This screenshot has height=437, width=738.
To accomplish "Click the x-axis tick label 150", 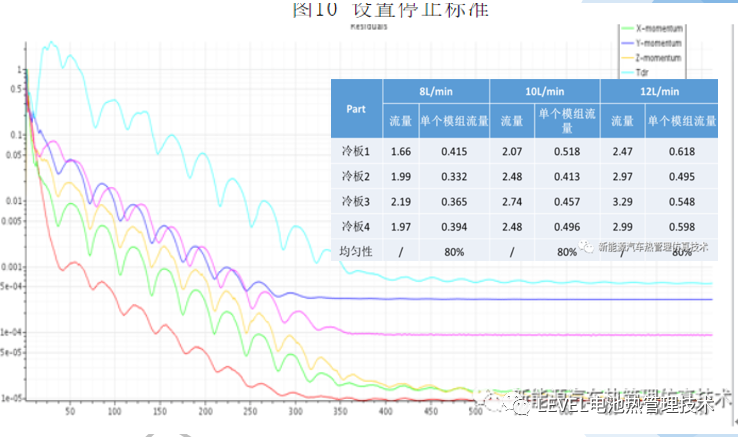I will [x=160, y=411].
